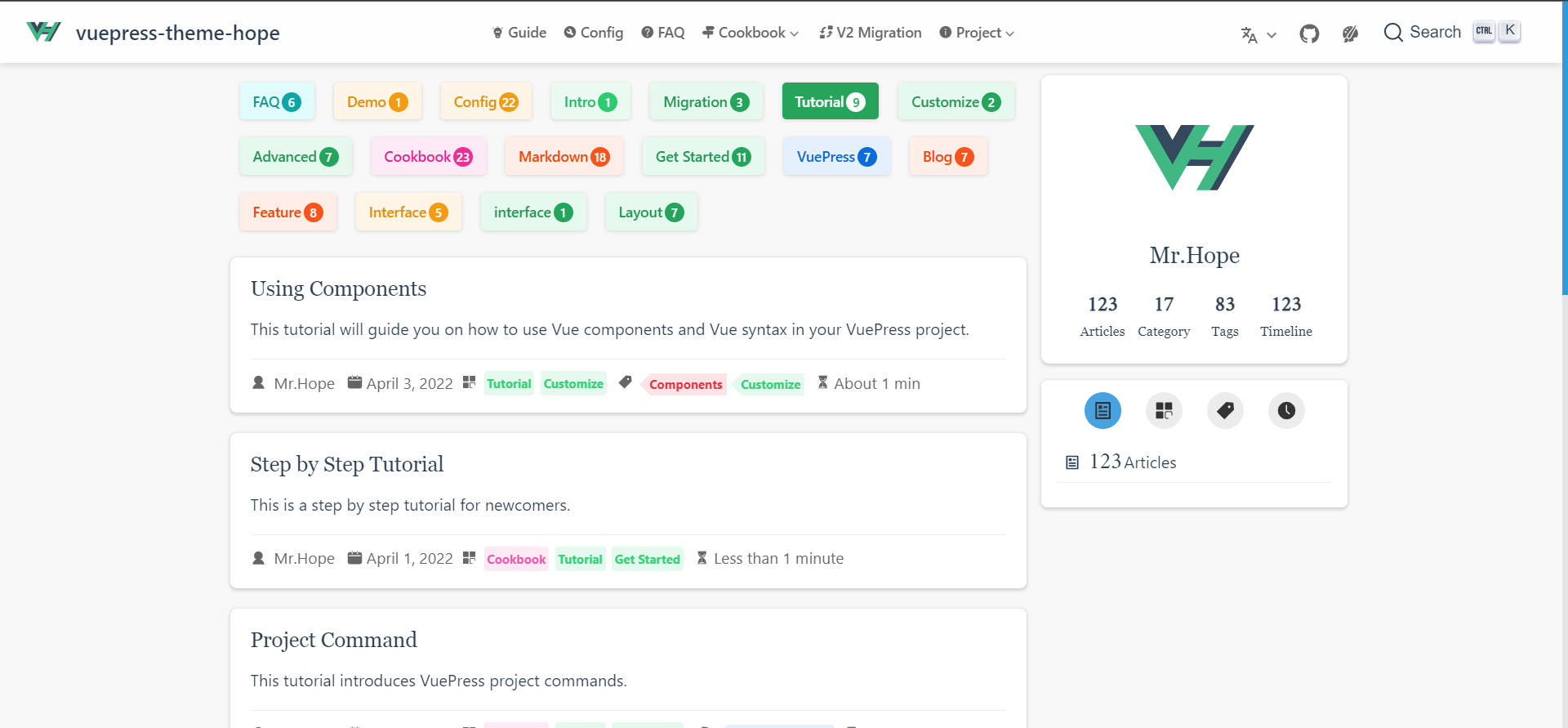Image resolution: width=1568 pixels, height=728 pixels.
Task: Click the vuepress-theme-hope site title
Action: [x=178, y=33]
